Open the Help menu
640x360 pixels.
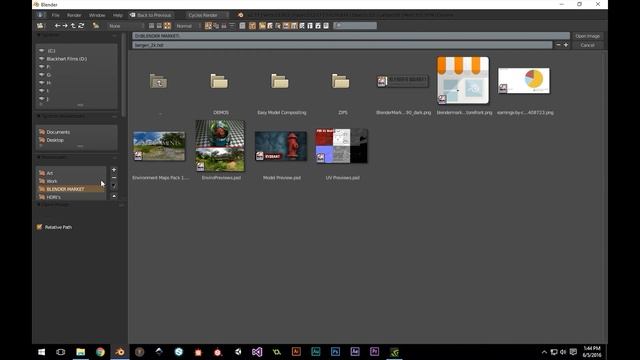pyautogui.click(x=118, y=15)
